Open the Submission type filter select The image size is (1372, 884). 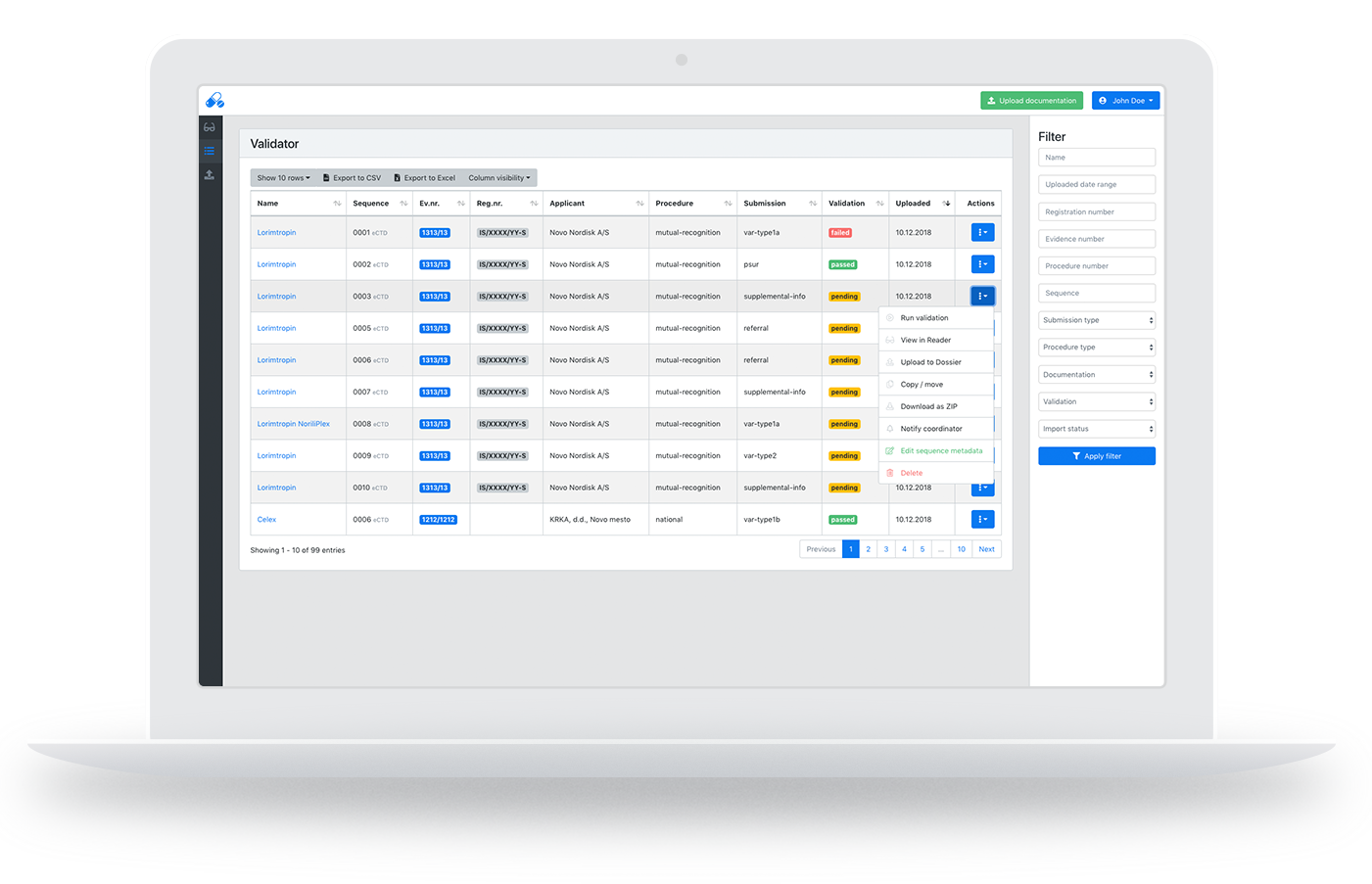click(x=1096, y=320)
